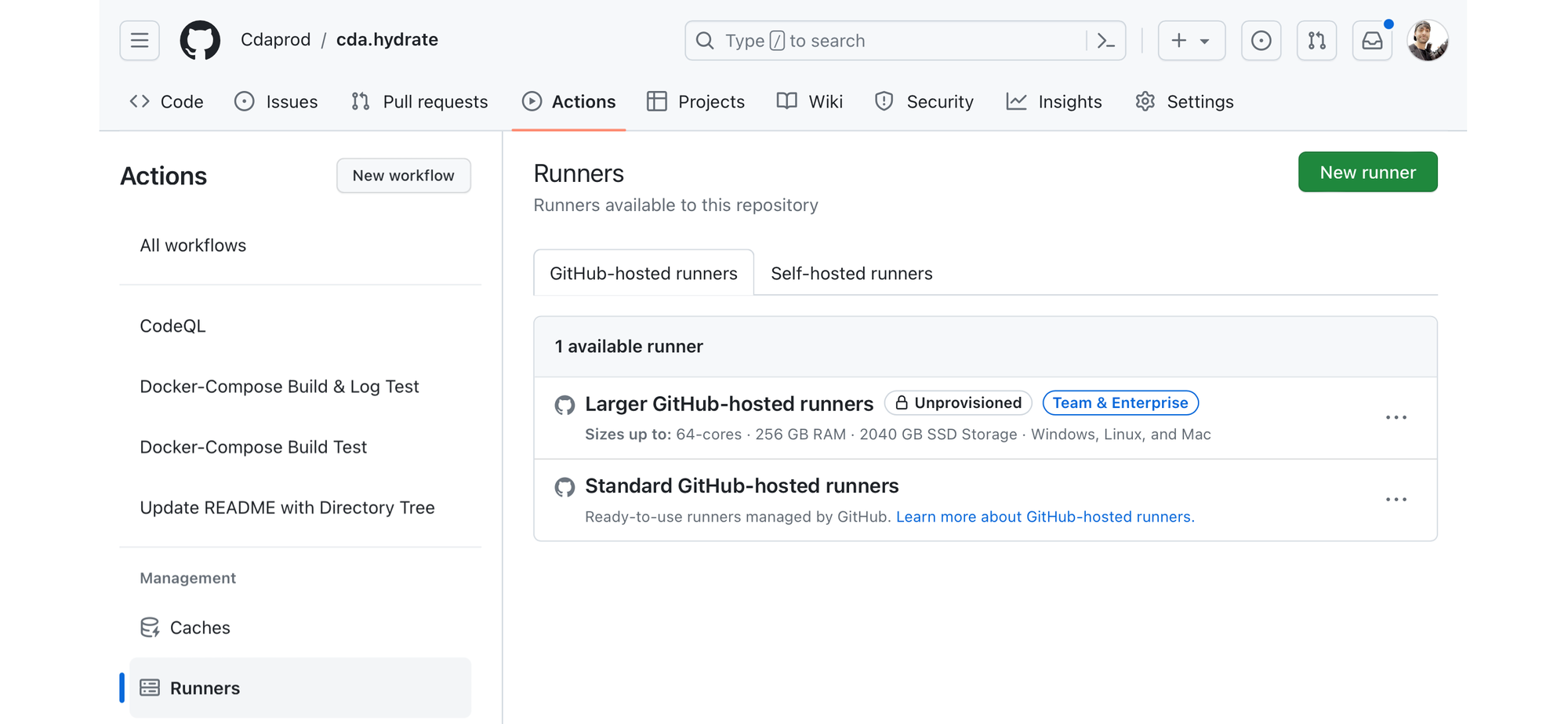Switch to Self-hosted runners tab
Image resolution: width=1568 pixels, height=724 pixels.
[851, 273]
